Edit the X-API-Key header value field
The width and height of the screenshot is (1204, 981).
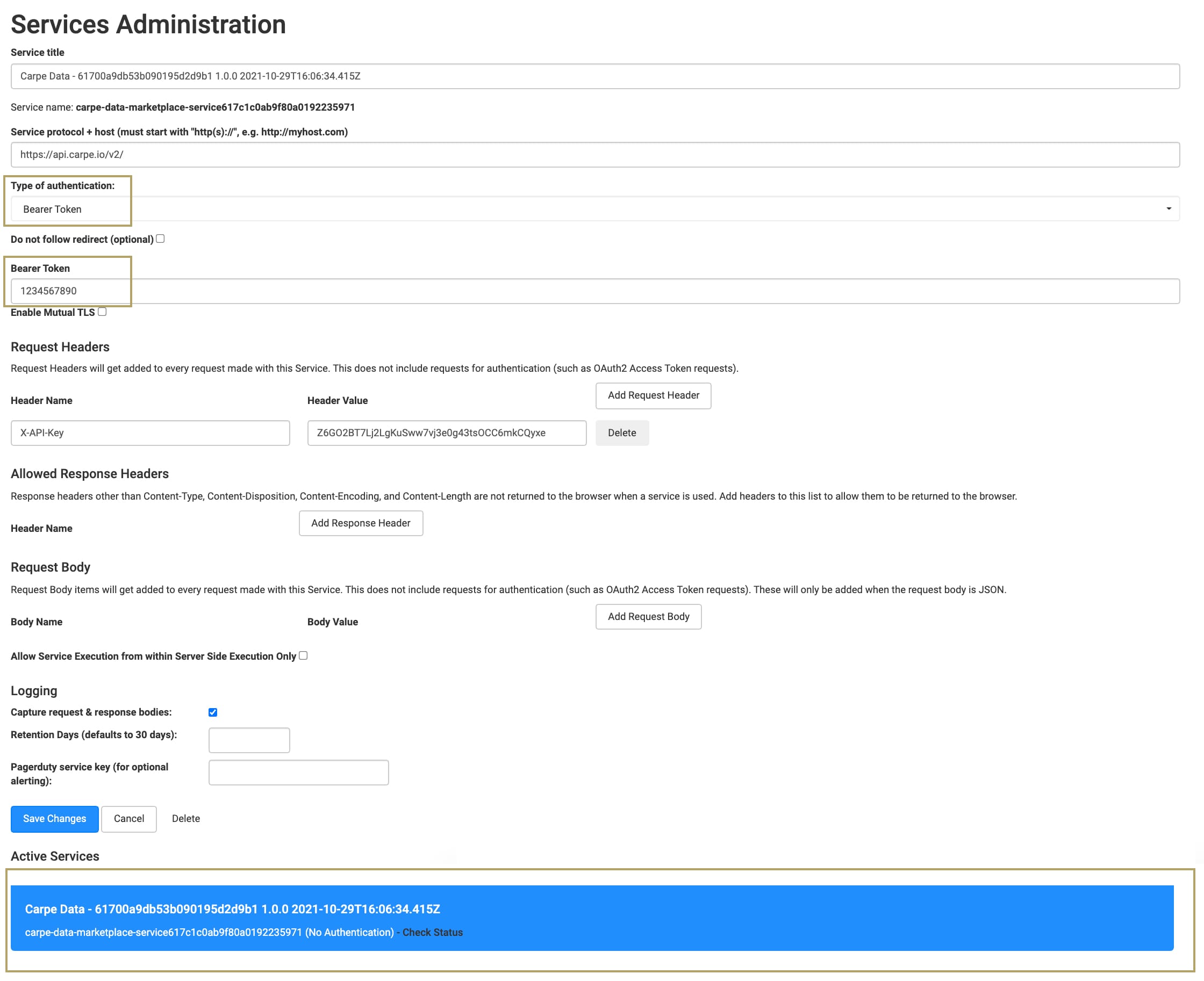(x=447, y=433)
